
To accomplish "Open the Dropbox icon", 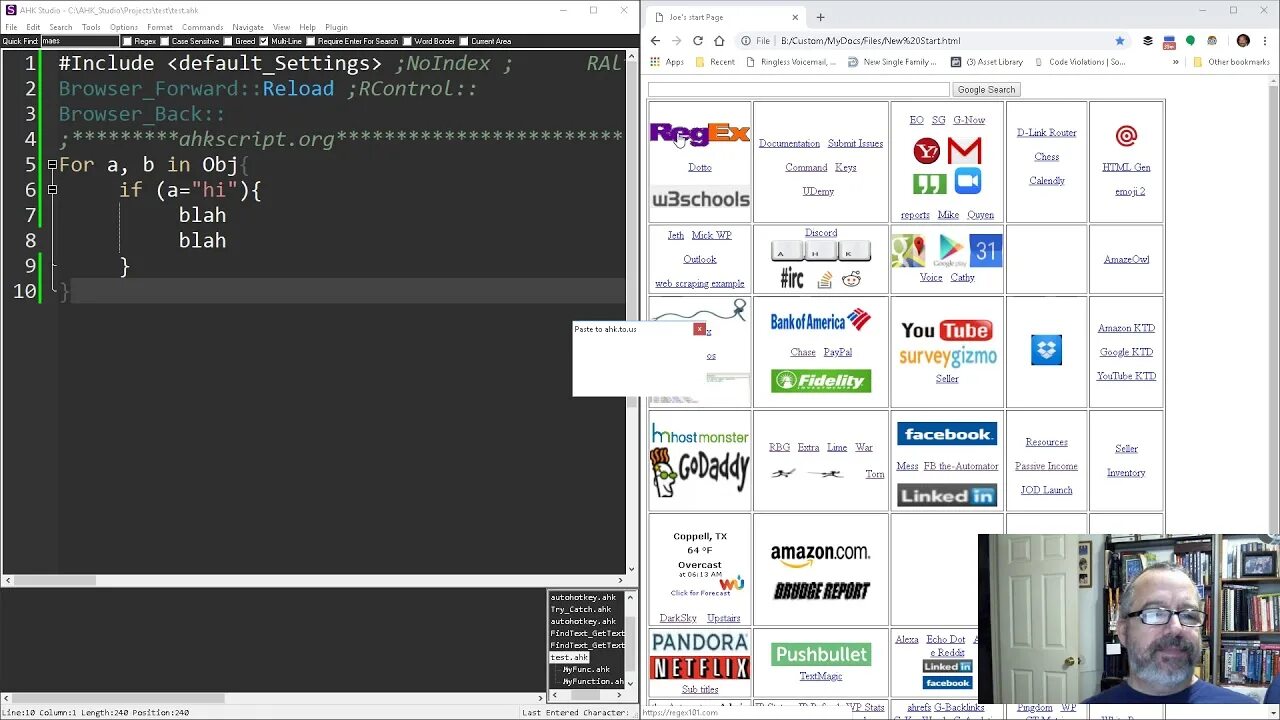I will coord(1046,350).
